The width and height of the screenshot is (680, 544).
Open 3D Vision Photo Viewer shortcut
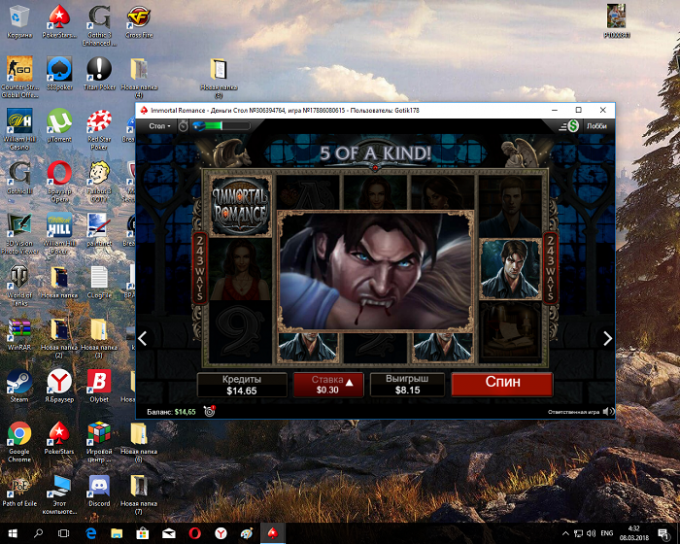[x=20, y=233]
